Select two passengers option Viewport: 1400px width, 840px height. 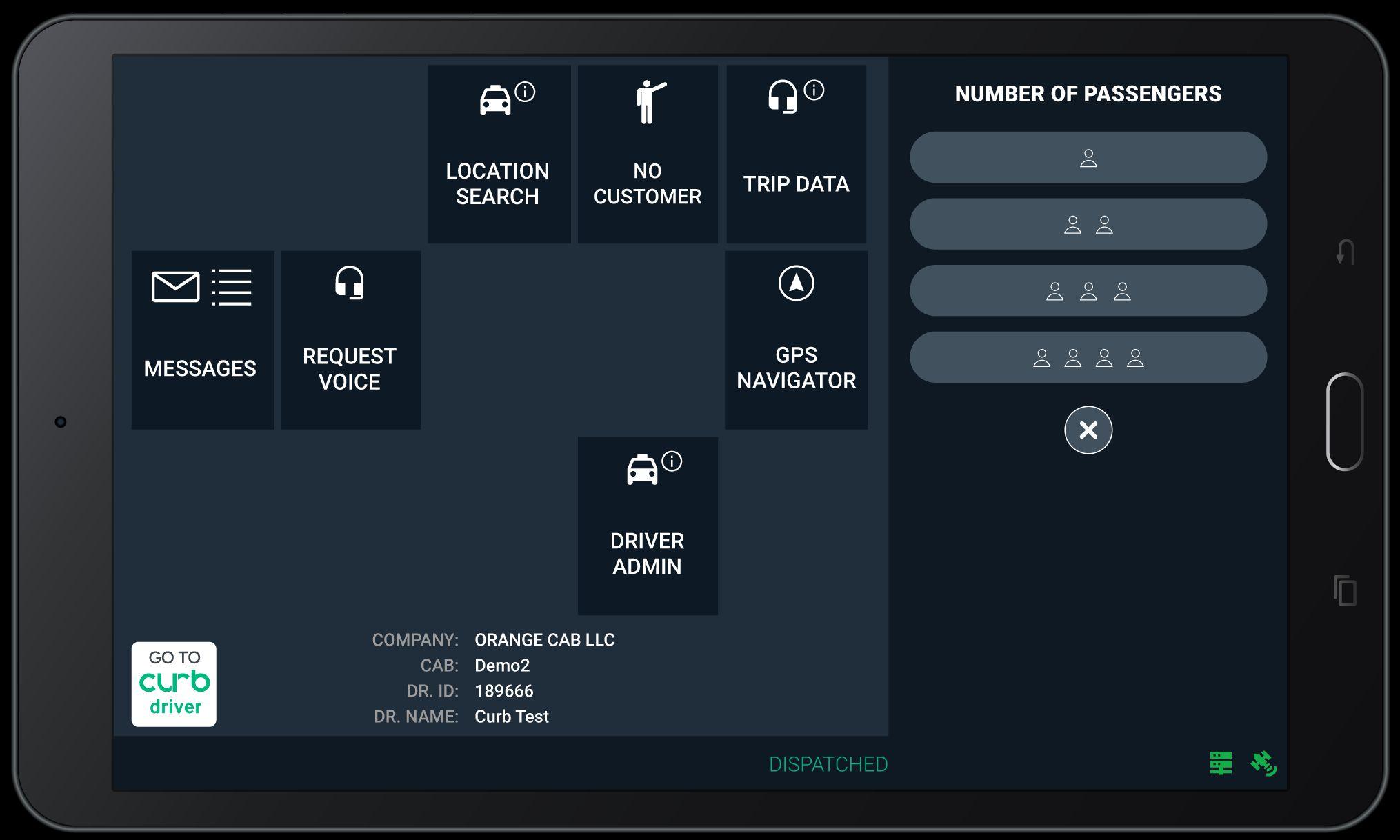(x=1088, y=224)
